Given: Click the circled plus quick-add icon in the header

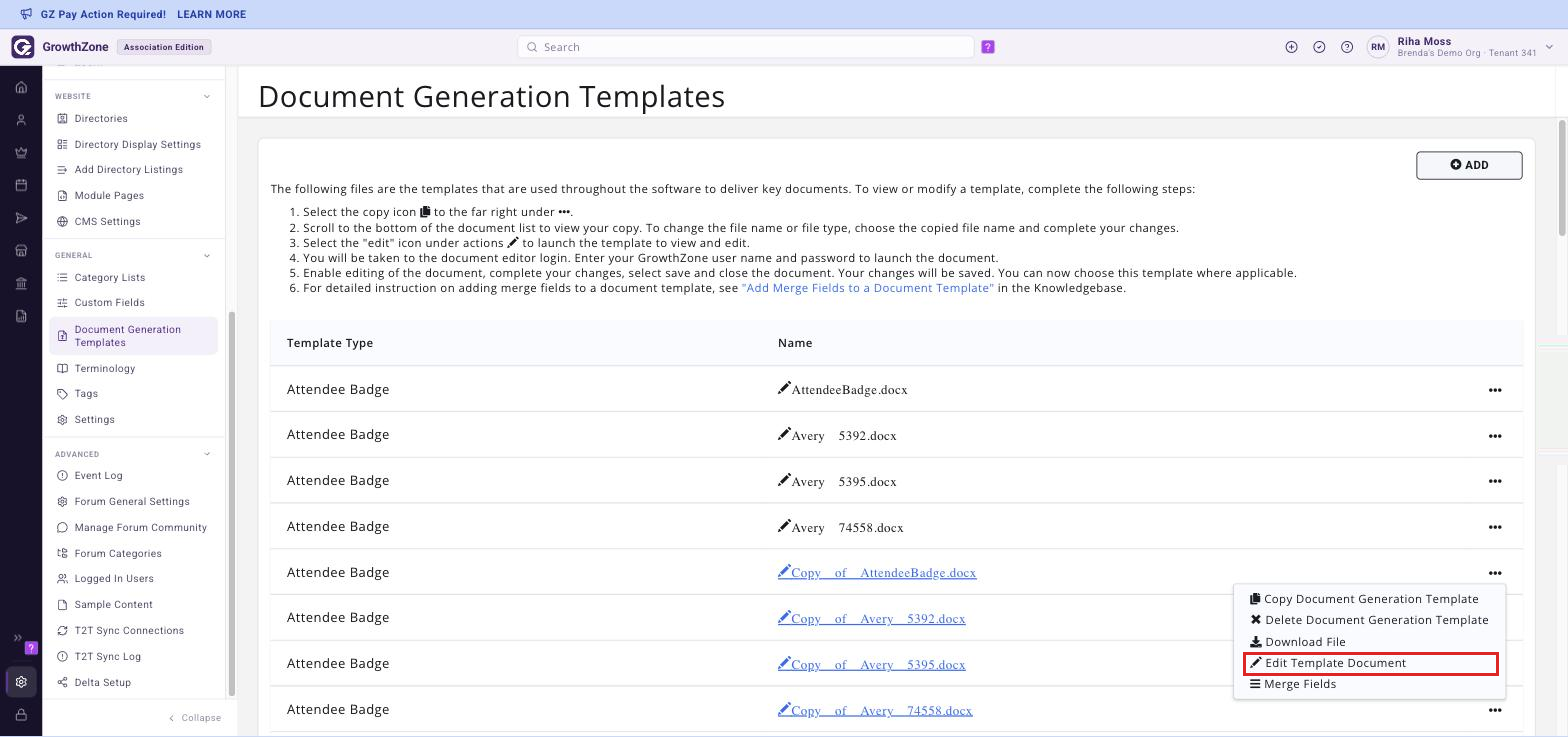Looking at the screenshot, I should [1291, 47].
